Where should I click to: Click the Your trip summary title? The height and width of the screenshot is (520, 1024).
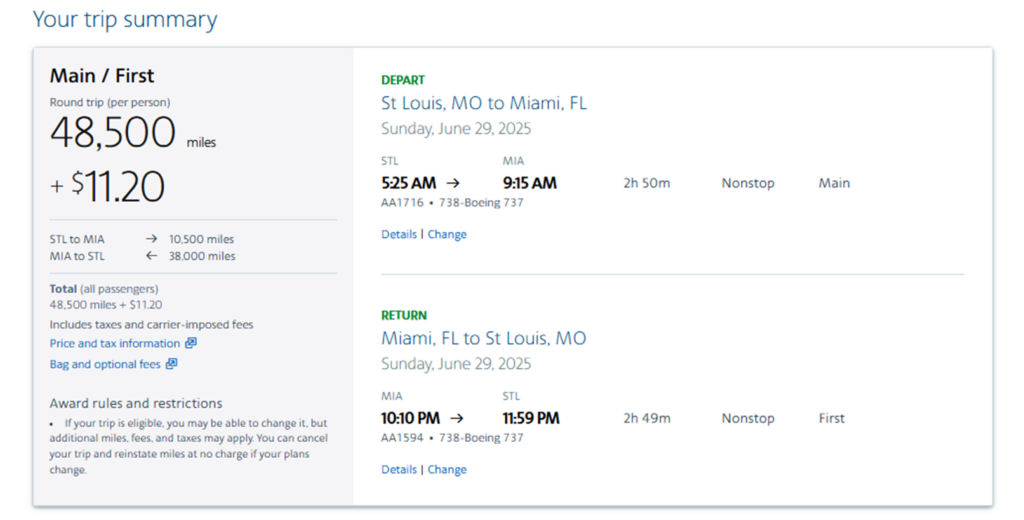coord(125,20)
